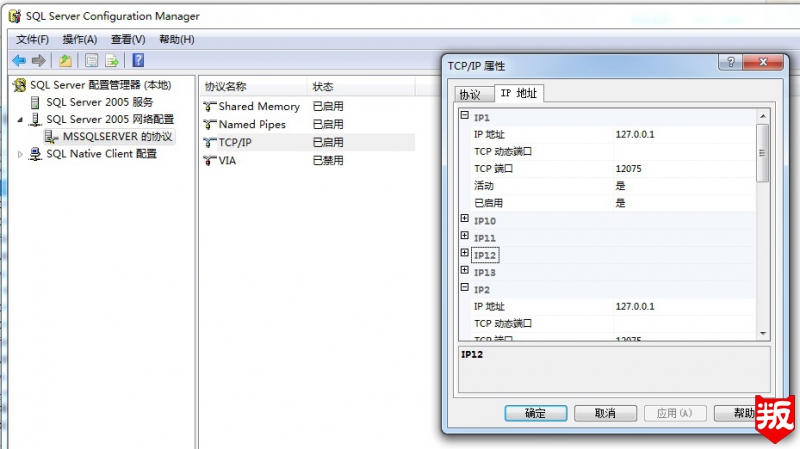Screen dimensions: 800x449
Task: Open the 操作(A) menu
Action: (80, 39)
